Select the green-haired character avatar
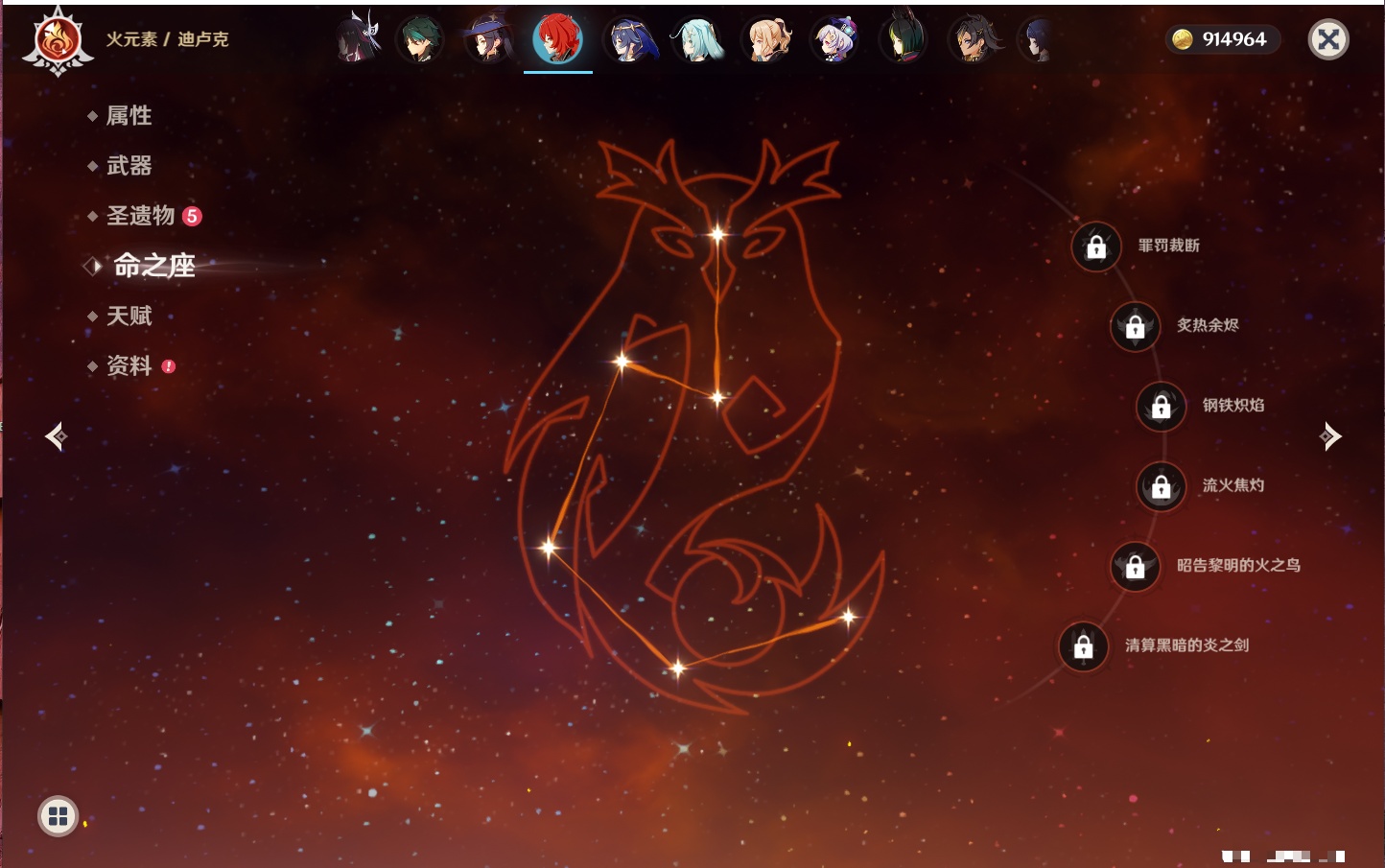This screenshot has height=868, width=1385. [420, 39]
